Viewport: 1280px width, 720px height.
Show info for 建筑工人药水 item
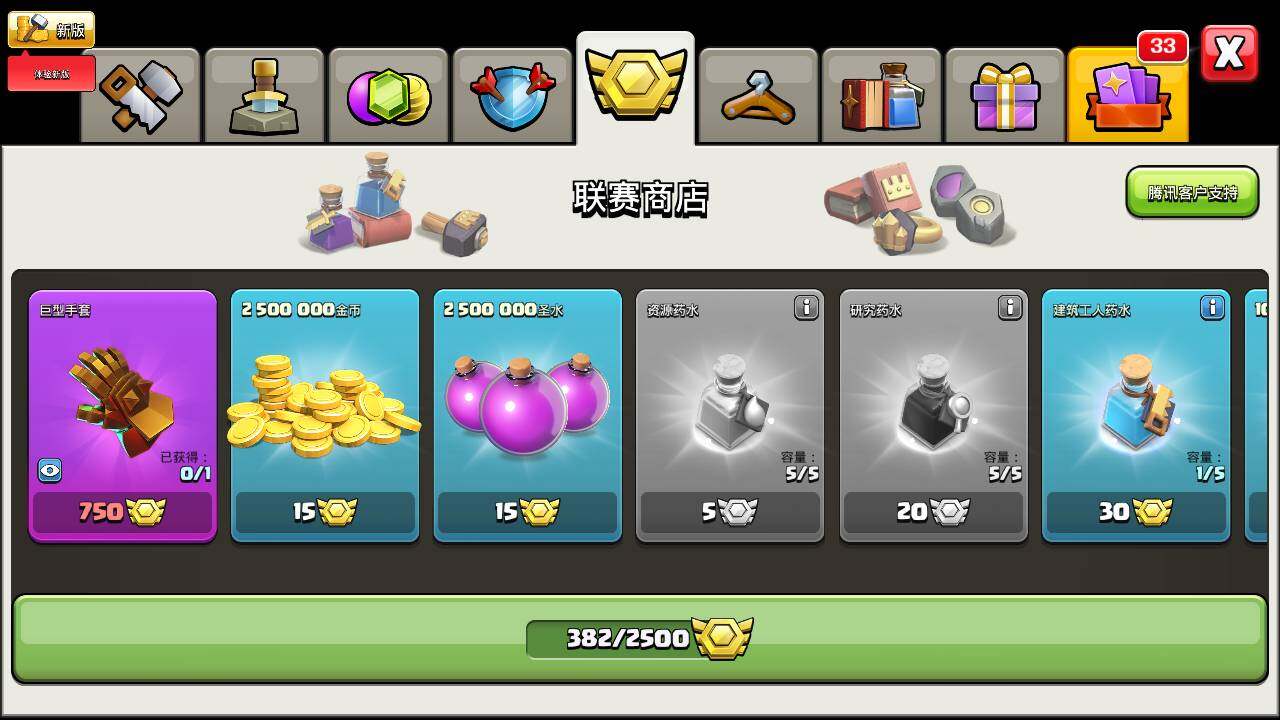(1212, 308)
